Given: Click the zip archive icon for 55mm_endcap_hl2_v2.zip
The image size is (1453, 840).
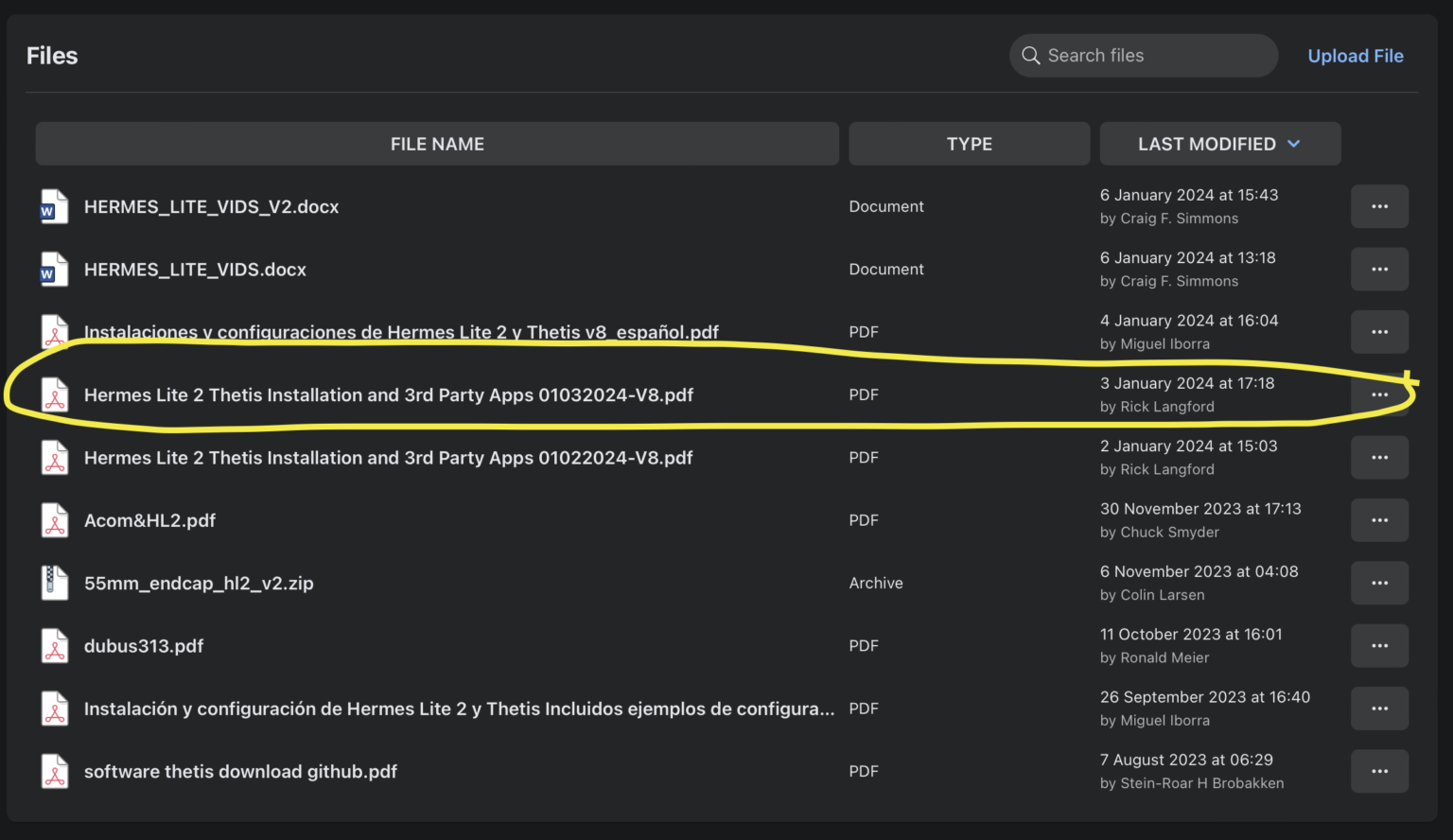Looking at the screenshot, I should (x=54, y=584).
